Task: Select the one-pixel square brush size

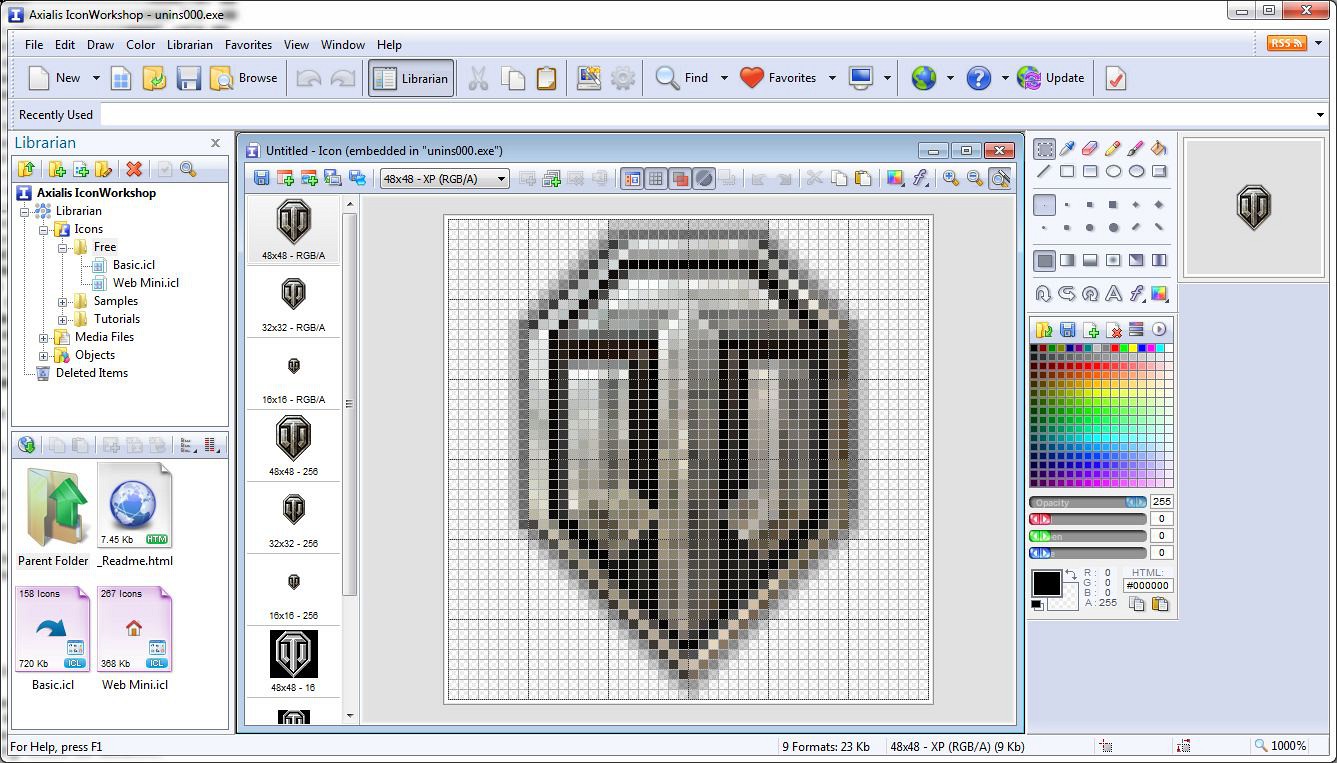Action: click(1044, 204)
